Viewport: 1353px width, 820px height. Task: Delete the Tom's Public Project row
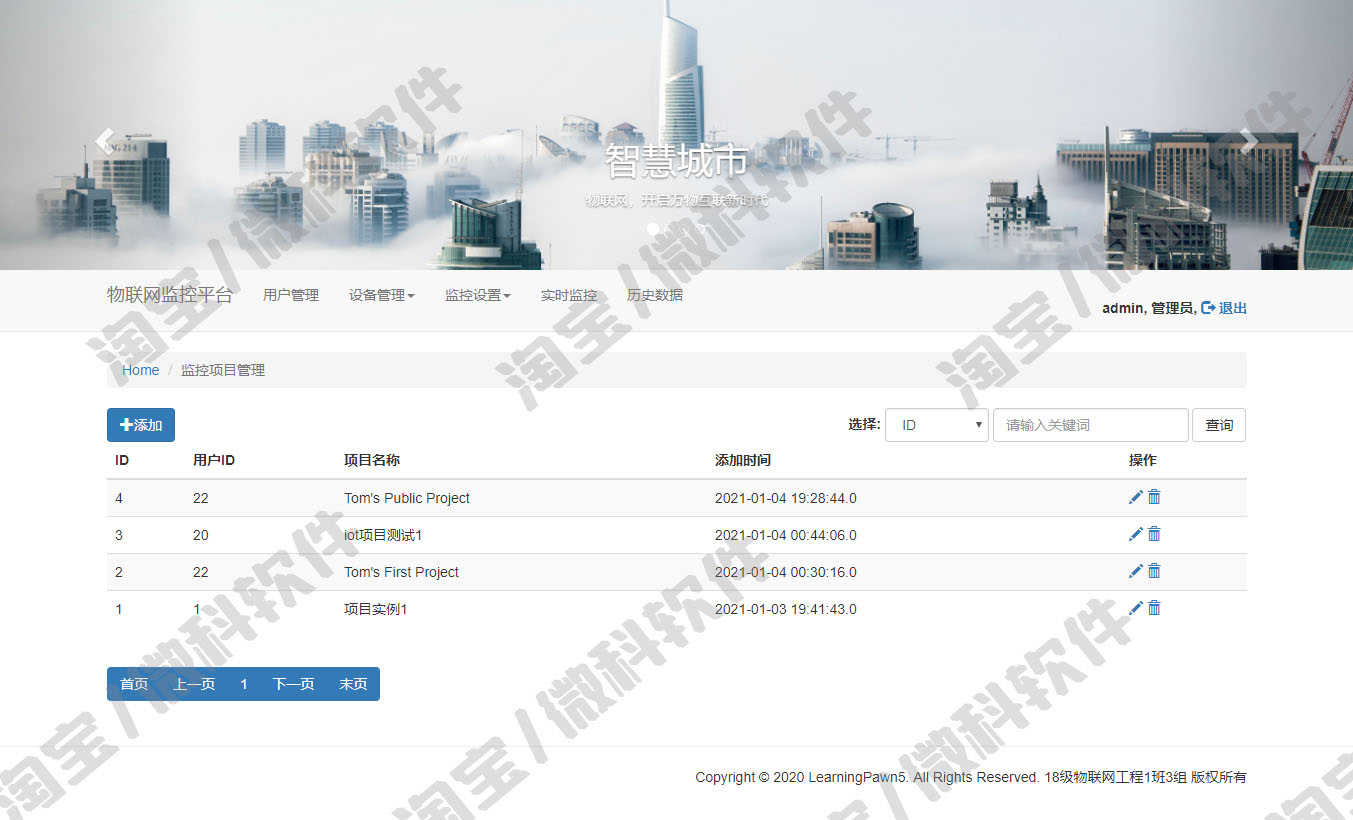(x=1154, y=497)
